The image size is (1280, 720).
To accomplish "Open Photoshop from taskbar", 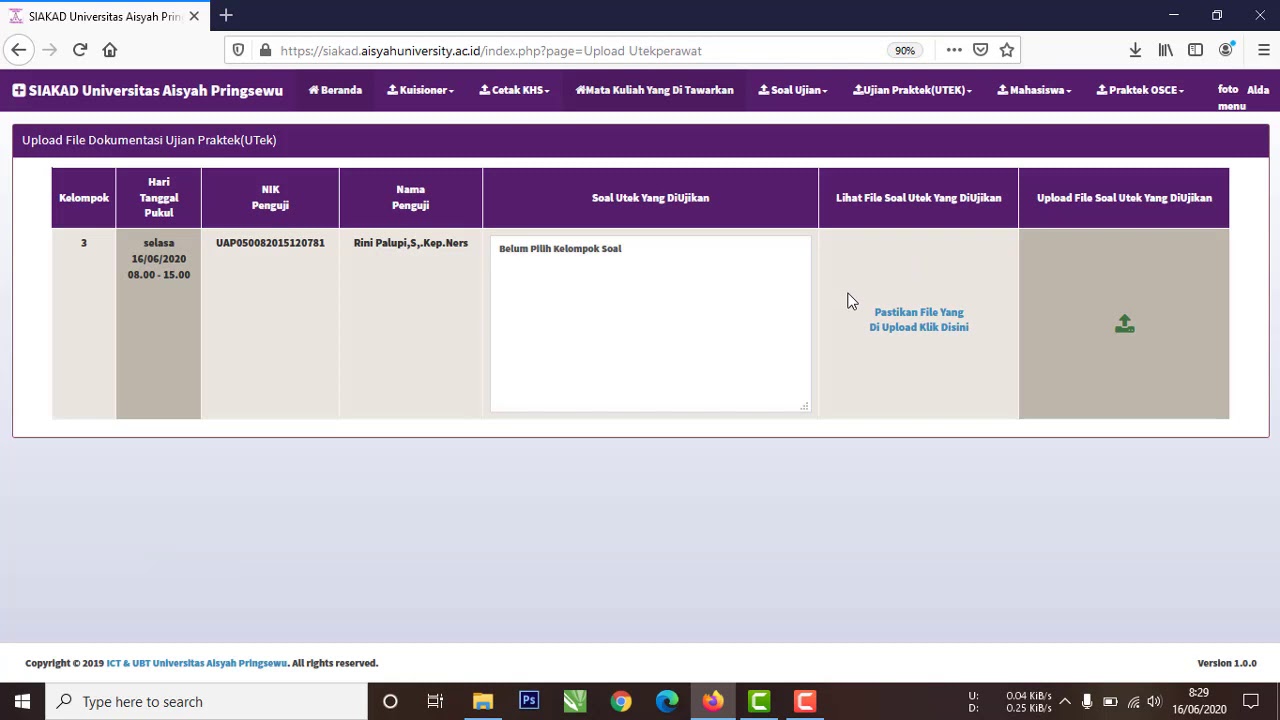I will [529, 701].
